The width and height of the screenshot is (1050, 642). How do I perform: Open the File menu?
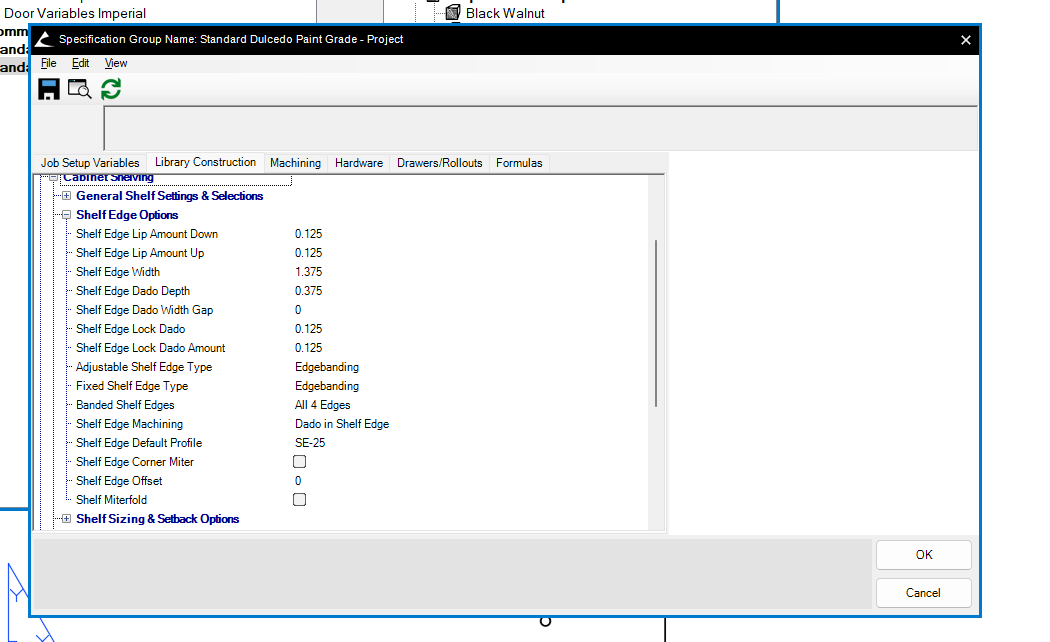pyautogui.click(x=48, y=63)
